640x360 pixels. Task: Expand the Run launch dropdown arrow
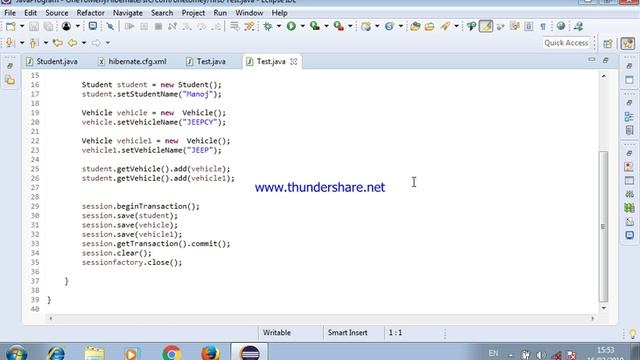point(302,27)
